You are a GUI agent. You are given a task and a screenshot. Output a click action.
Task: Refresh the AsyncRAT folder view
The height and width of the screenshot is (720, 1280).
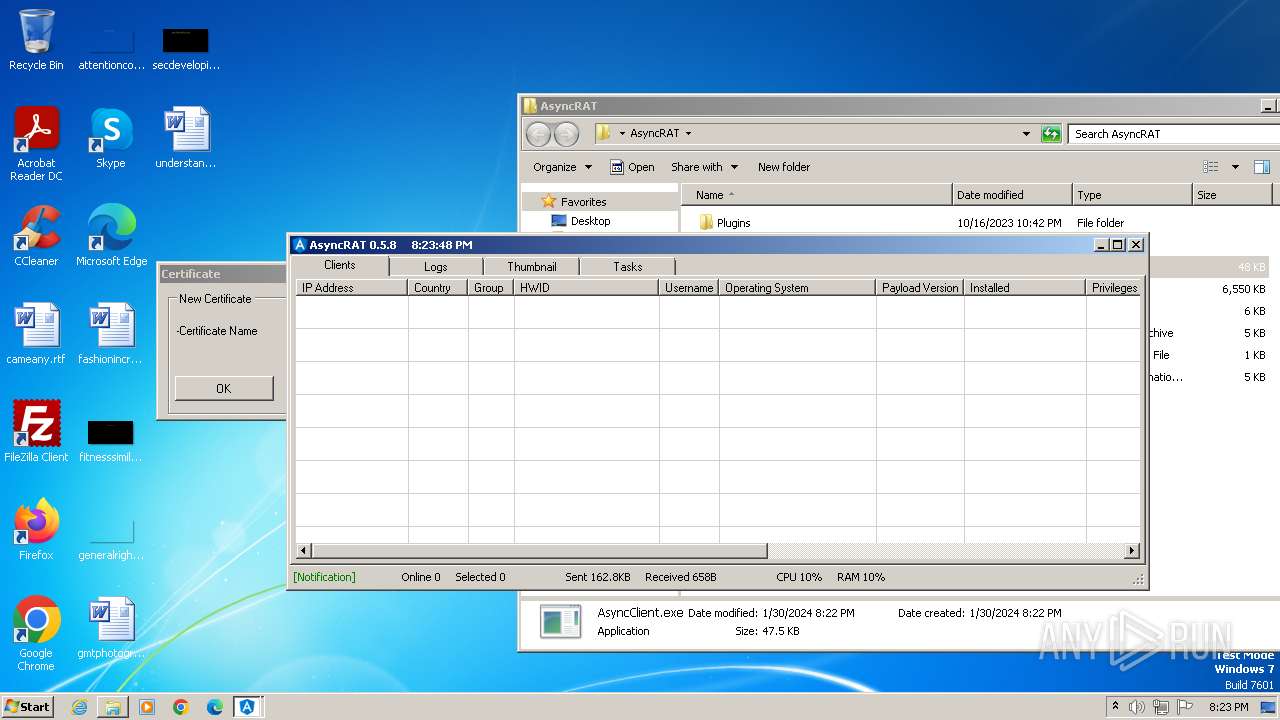[1050, 134]
